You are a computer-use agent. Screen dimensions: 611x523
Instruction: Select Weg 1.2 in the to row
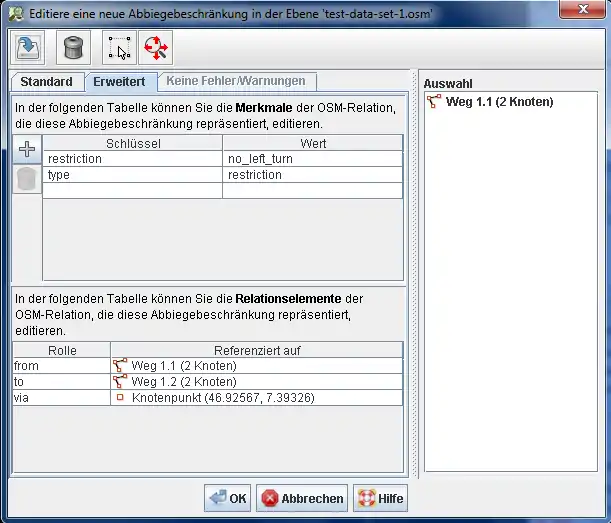(x=183, y=381)
